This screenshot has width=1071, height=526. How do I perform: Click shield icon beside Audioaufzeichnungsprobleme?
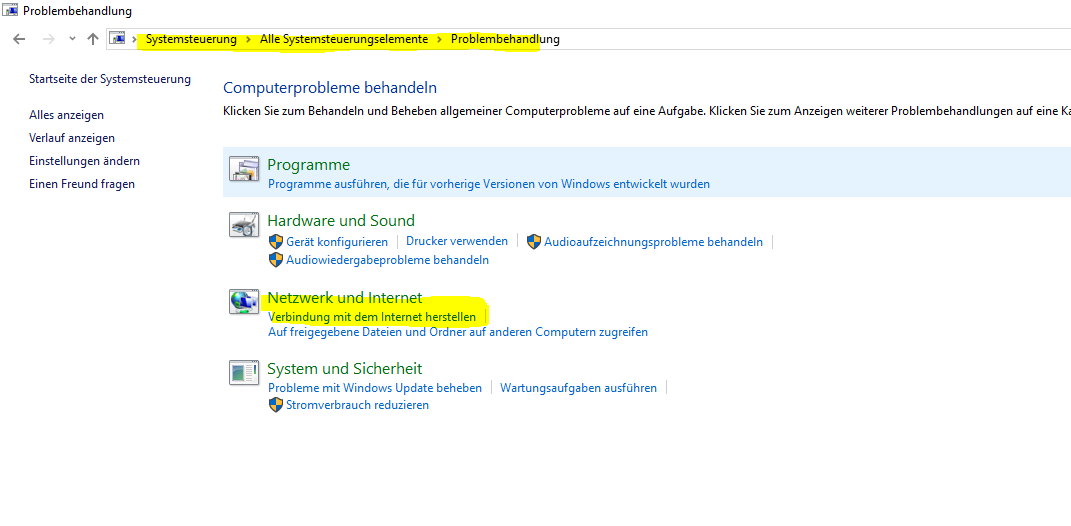(x=533, y=242)
